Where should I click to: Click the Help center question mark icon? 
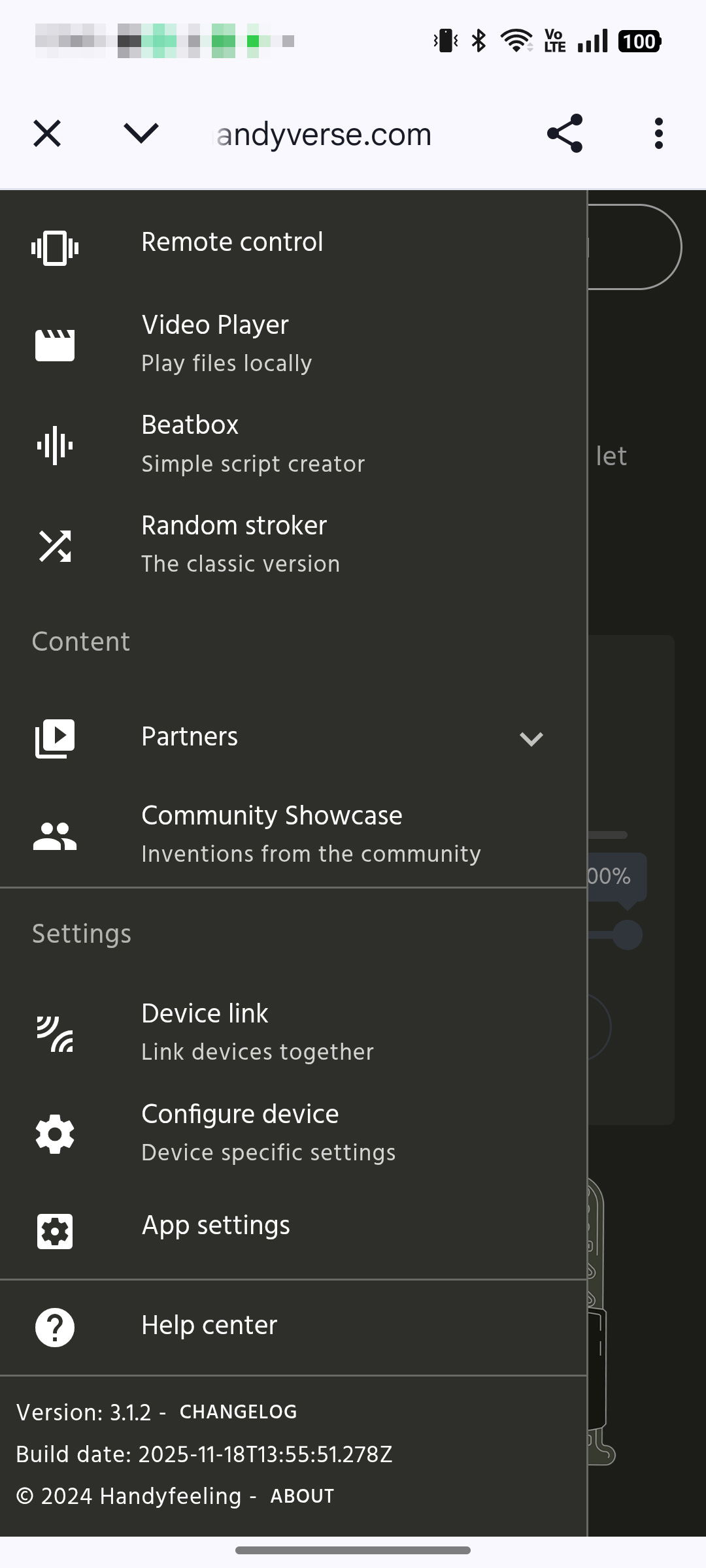point(55,1328)
